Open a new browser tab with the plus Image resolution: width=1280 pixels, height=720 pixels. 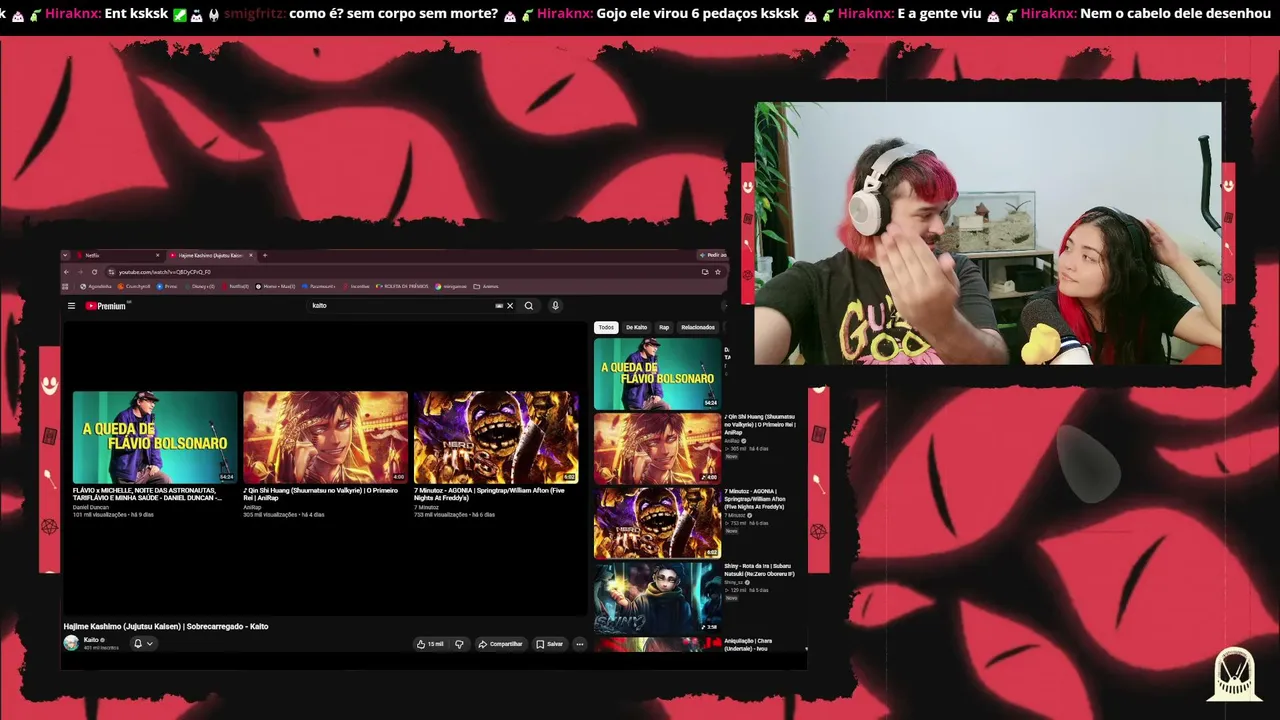point(265,256)
